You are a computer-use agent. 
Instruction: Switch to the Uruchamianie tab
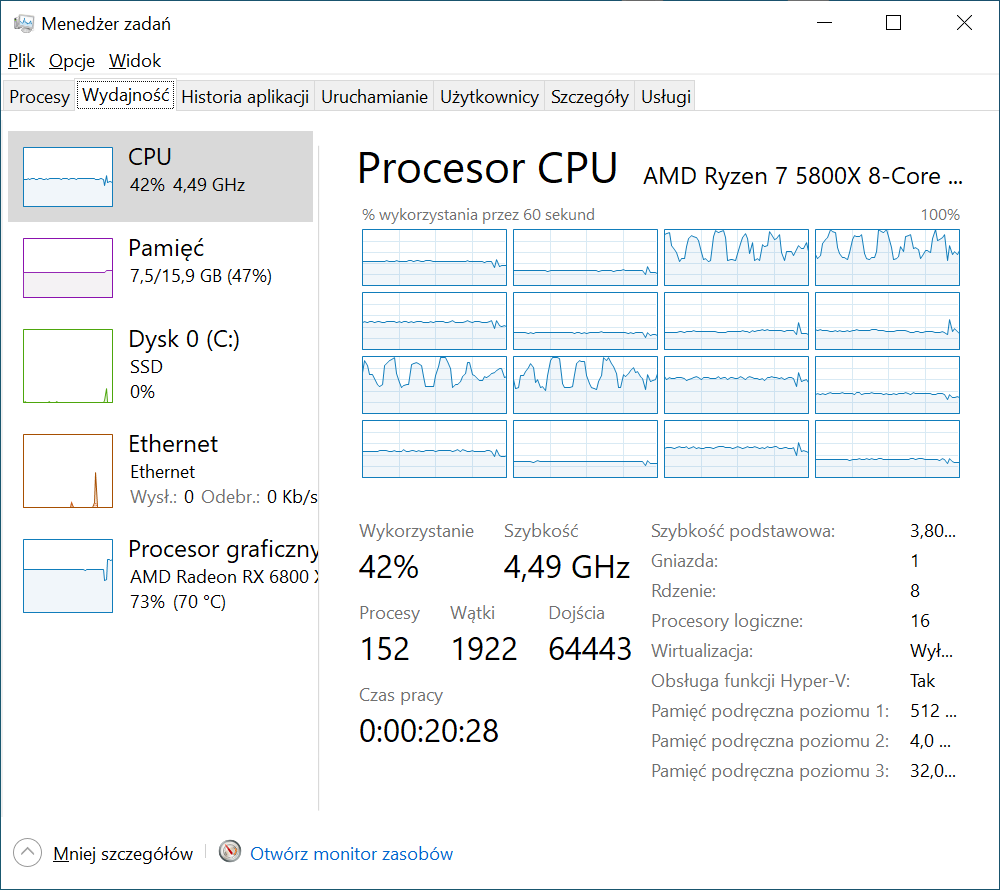[x=374, y=96]
